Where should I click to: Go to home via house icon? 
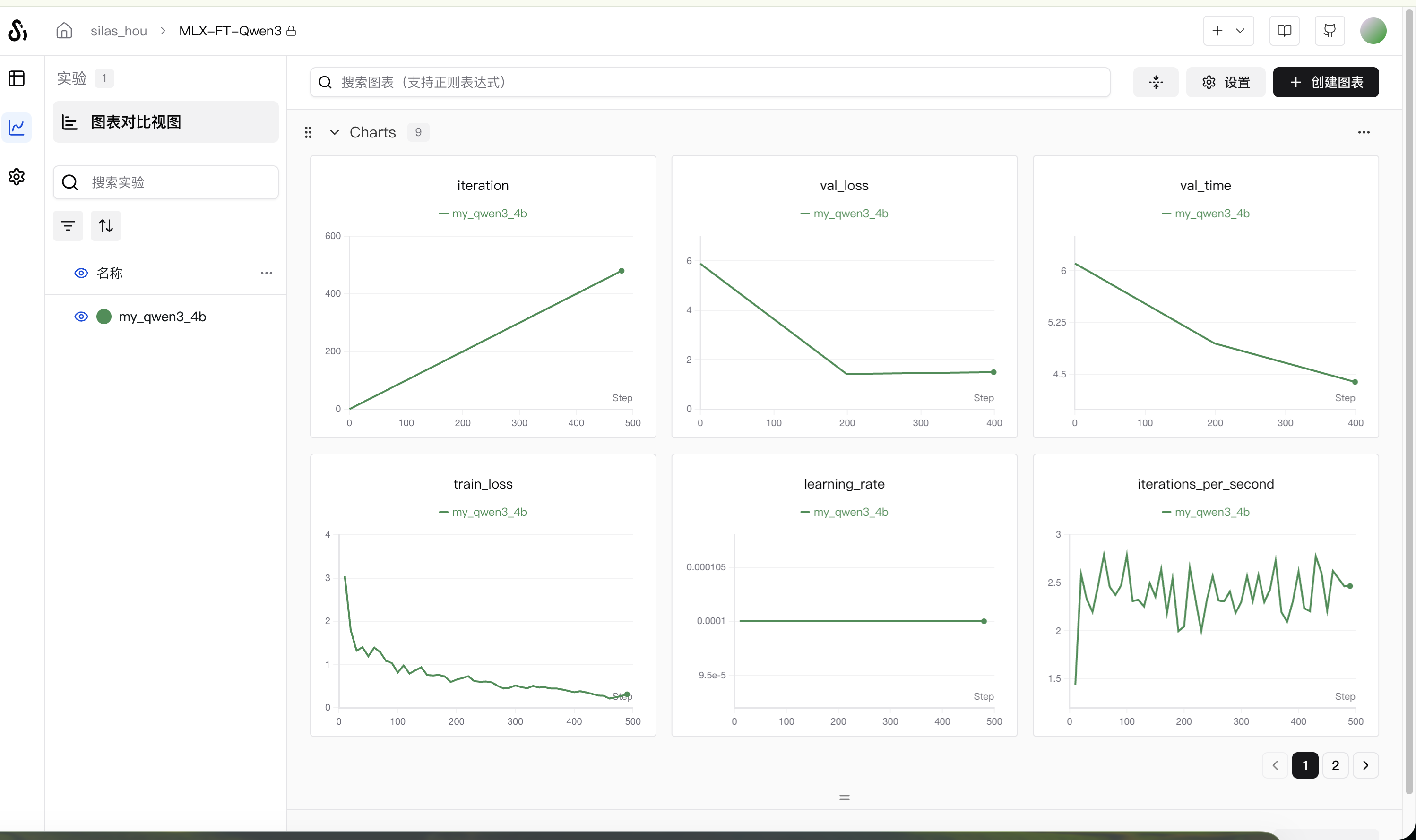point(64,31)
